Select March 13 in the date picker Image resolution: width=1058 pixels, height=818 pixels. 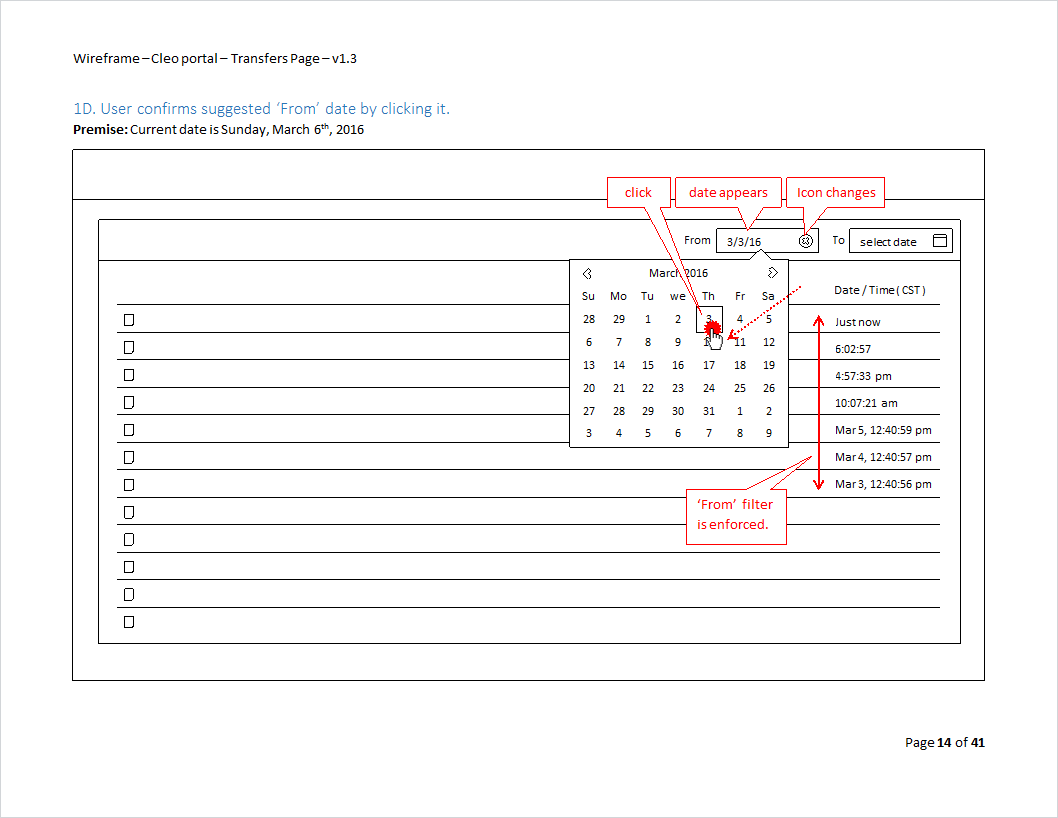point(589,365)
